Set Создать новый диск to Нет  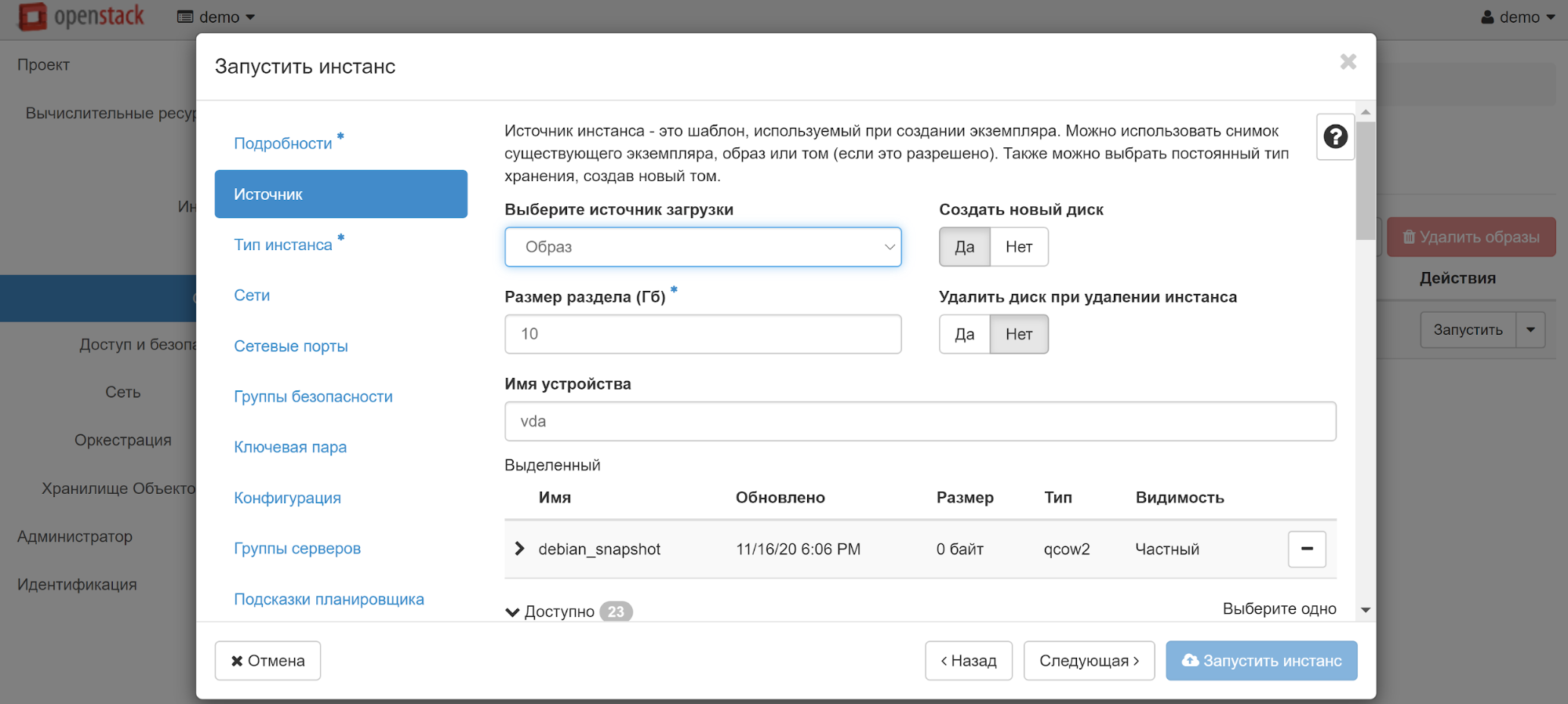(1019, 247)
